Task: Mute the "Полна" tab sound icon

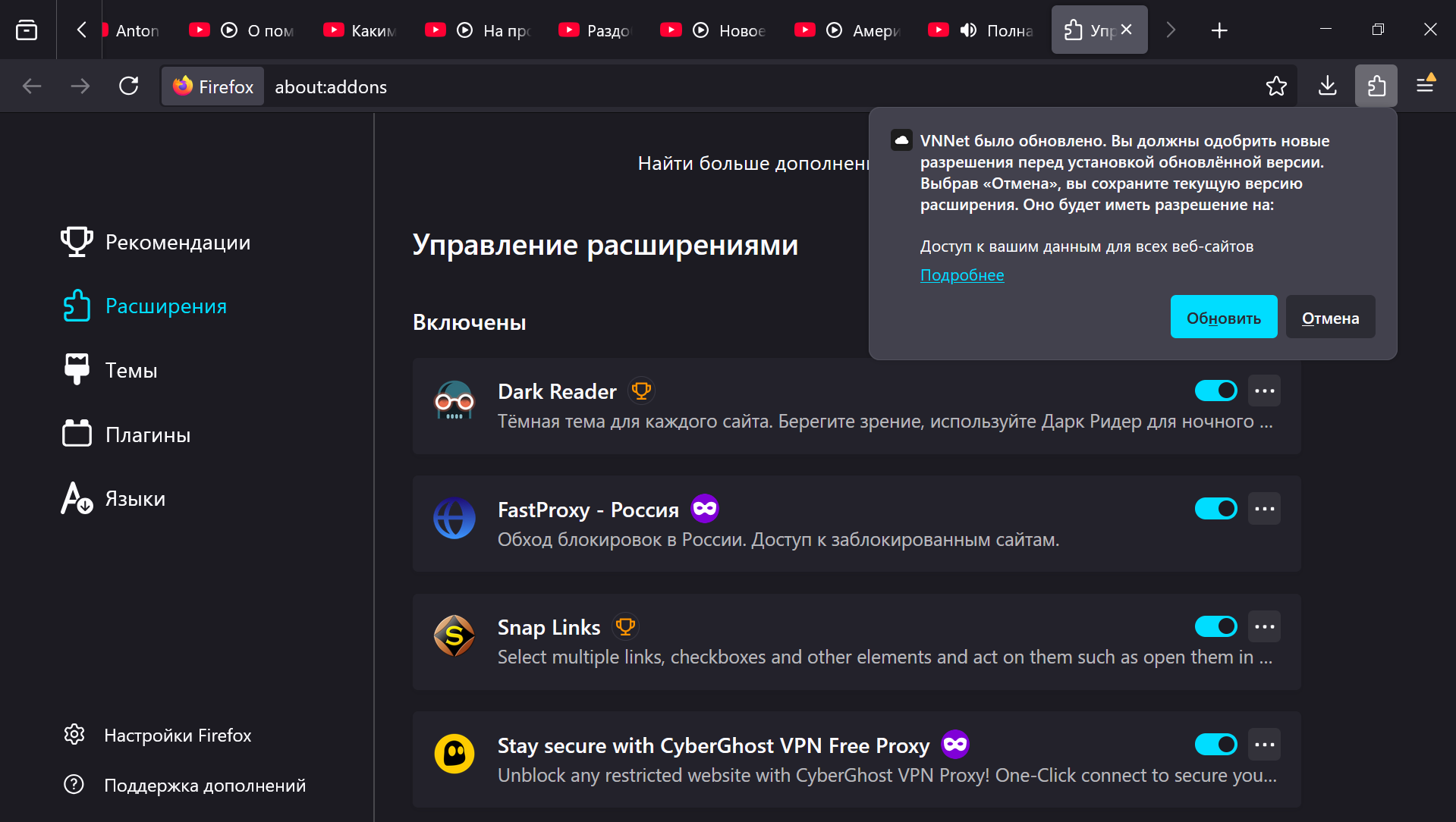Action: coord(968,30)
